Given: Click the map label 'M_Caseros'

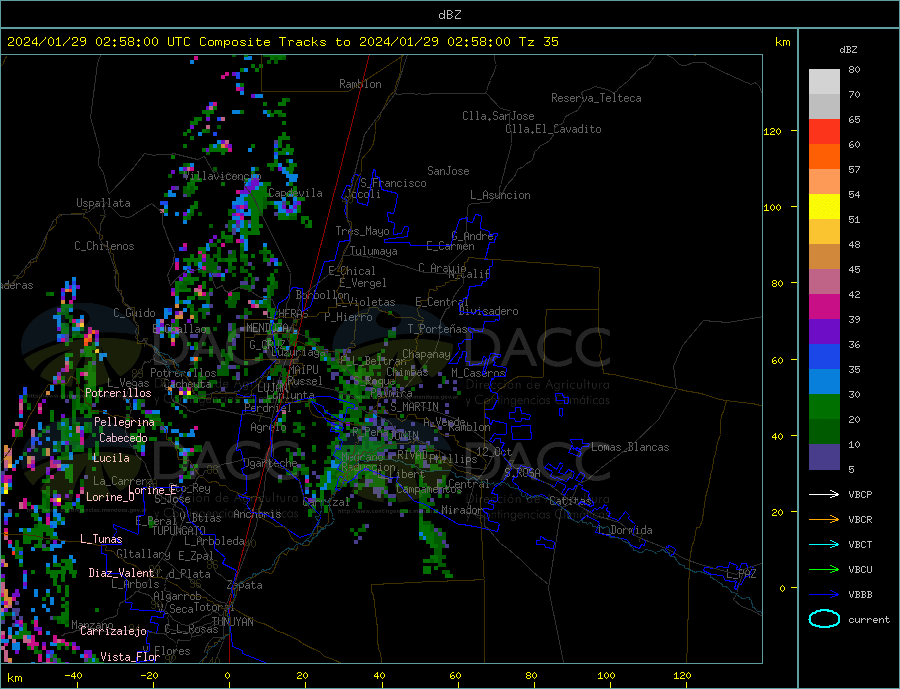Looking at the screenshot, I should [478, 373].
